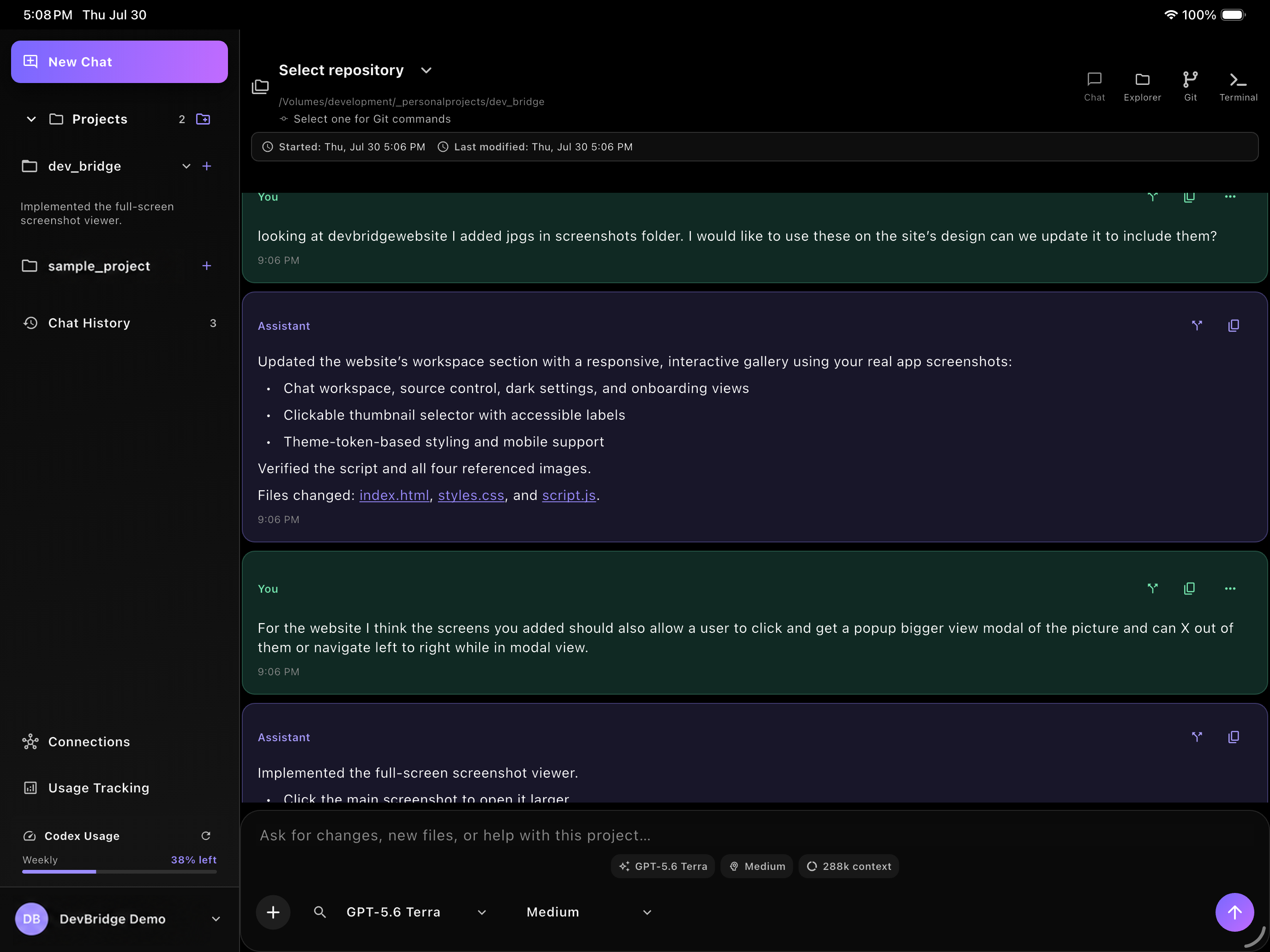Fork from the first Assistant message

pyautogui.click(x=1197, y=325)
